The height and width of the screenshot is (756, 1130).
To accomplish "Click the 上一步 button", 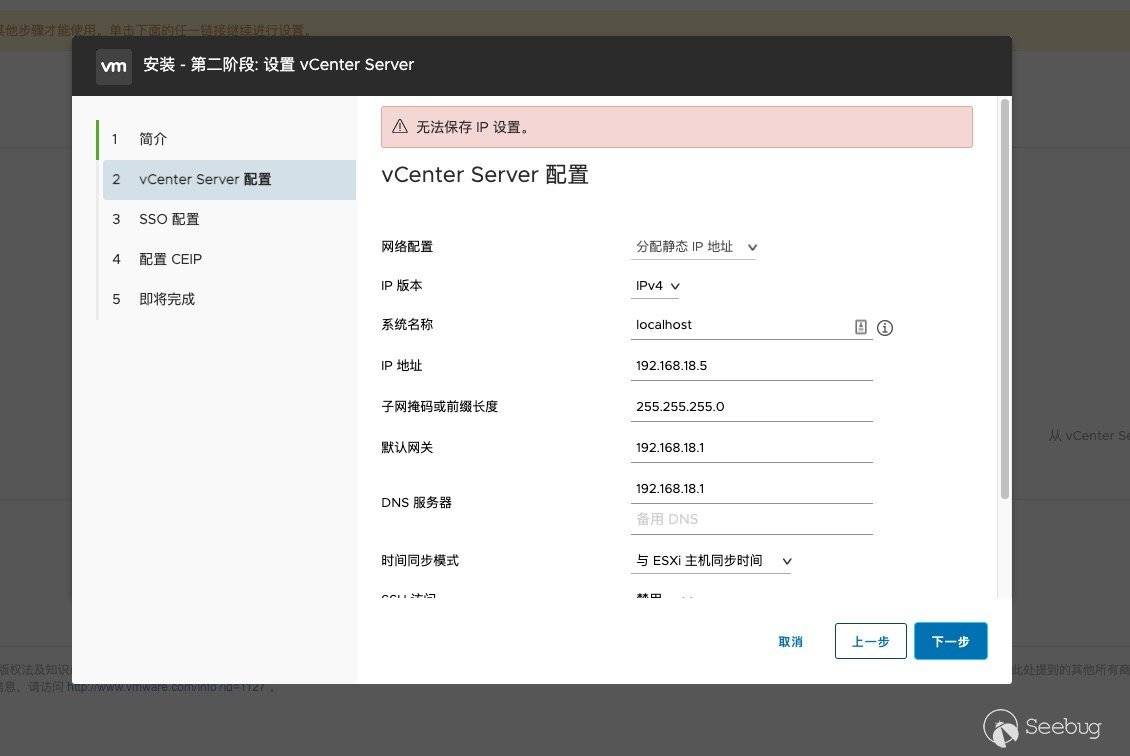I will (x=870, y=641).
